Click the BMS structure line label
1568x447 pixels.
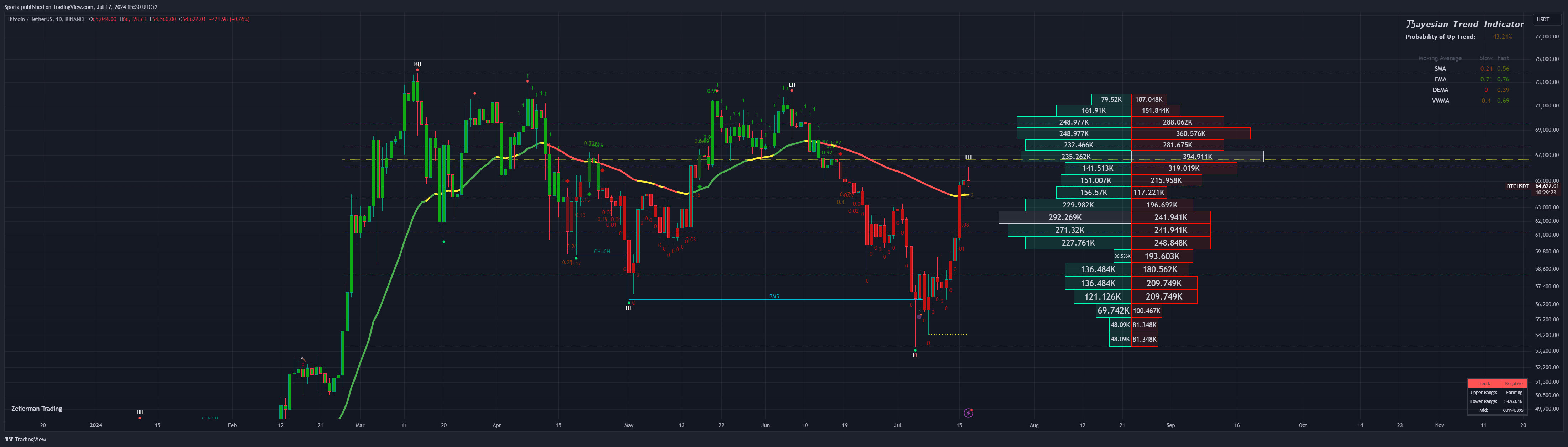tap(774, 296)
